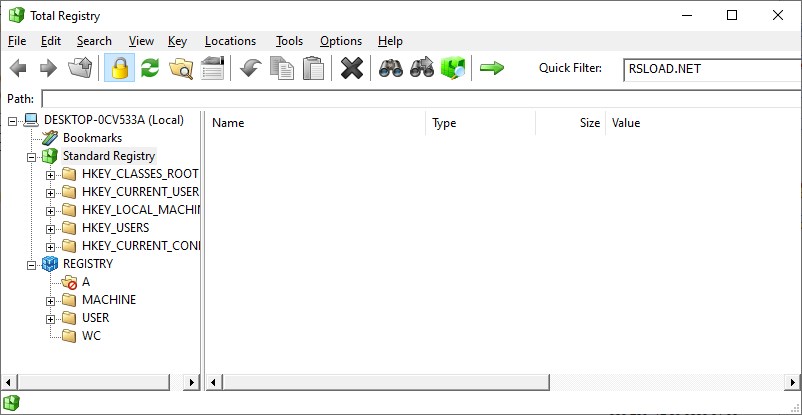Expand HKEY_CURRENT_USER
The image size is (802, 415).
pos(50,193)
